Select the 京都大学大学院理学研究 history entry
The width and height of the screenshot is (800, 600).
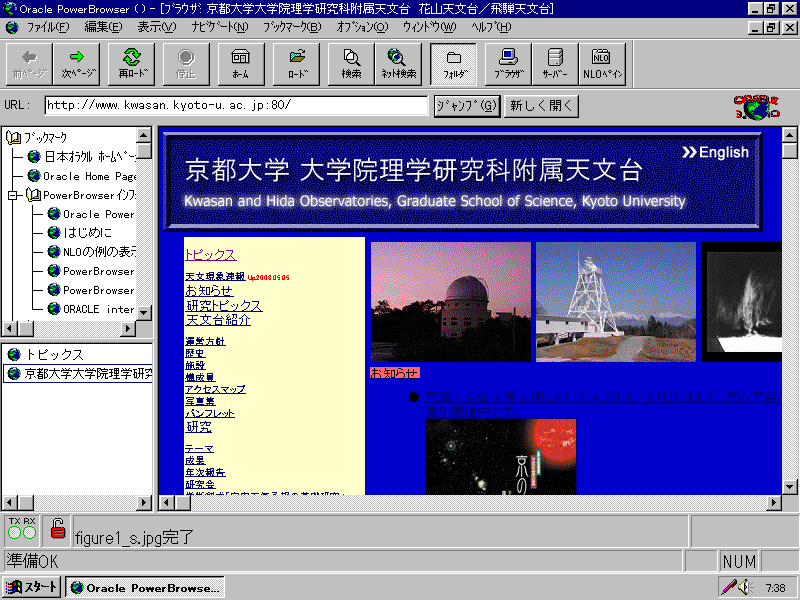(80, 374)
